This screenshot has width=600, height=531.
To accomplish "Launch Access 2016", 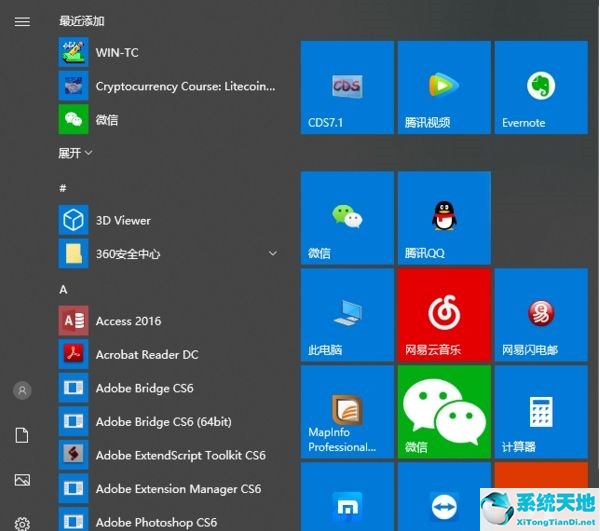I will (168, 321).
